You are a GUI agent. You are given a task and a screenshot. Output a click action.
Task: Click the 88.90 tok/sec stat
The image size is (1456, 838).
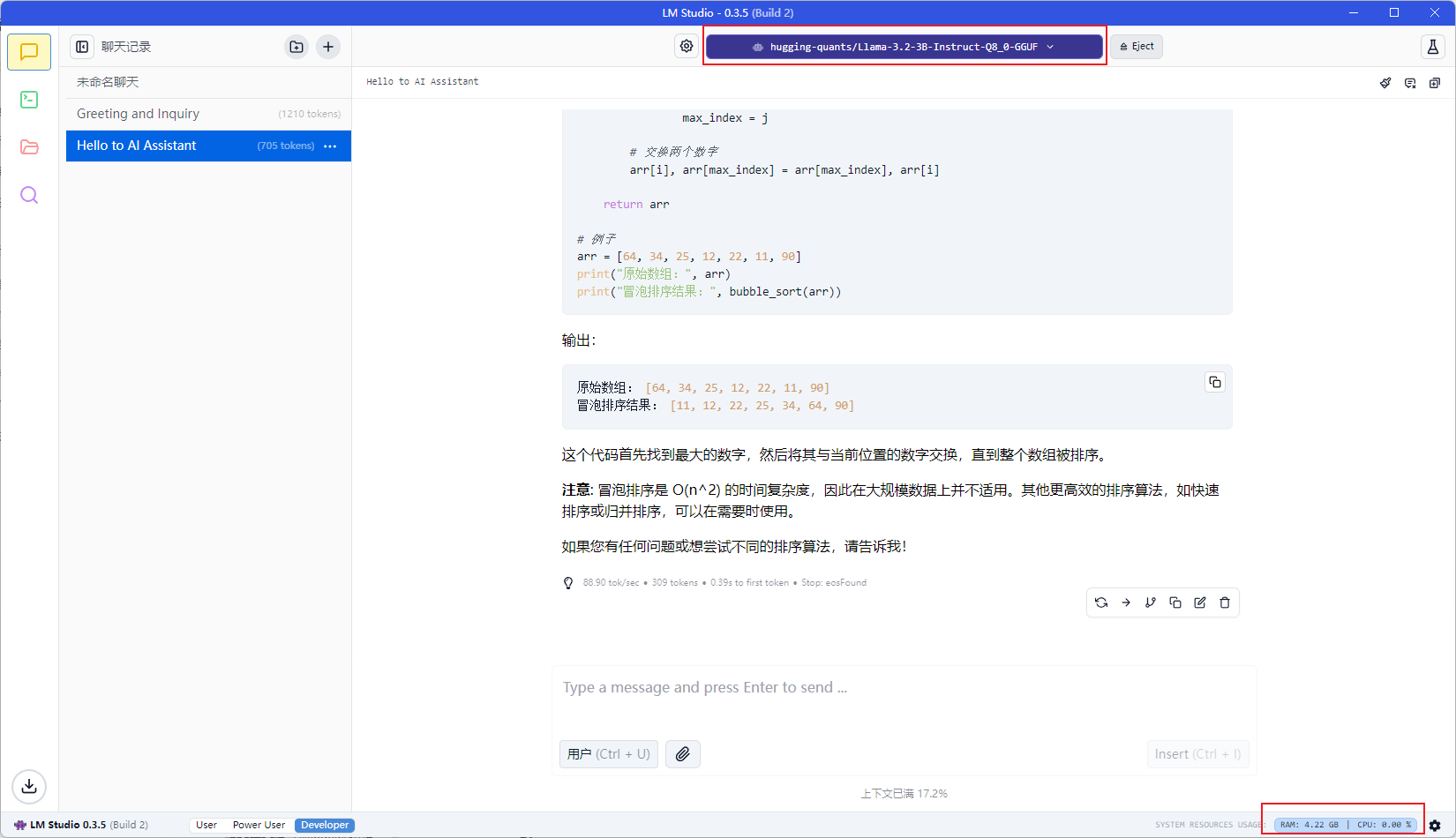pos(611,583)
